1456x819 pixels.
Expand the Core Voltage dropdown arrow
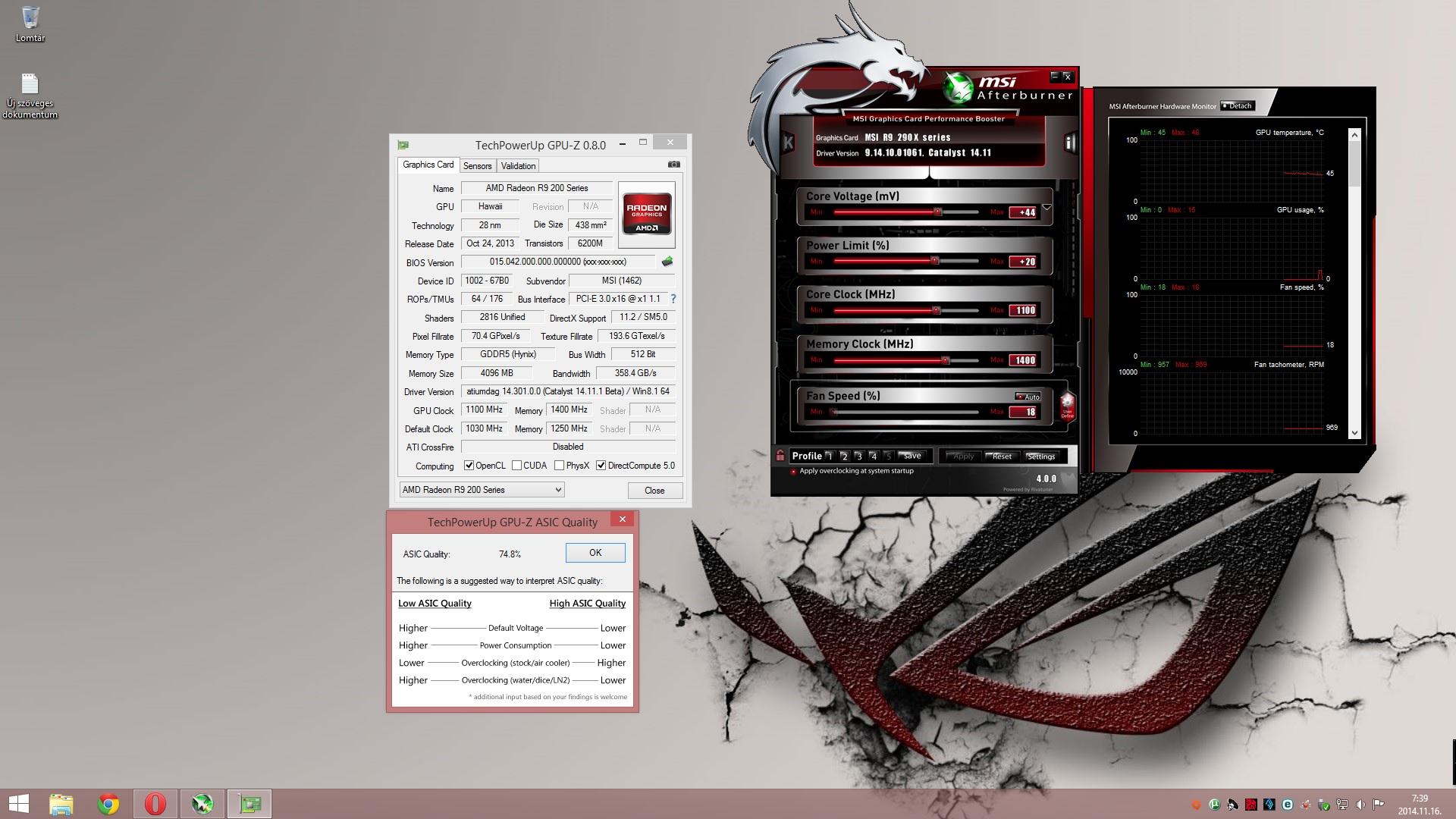coord(1046,207)
